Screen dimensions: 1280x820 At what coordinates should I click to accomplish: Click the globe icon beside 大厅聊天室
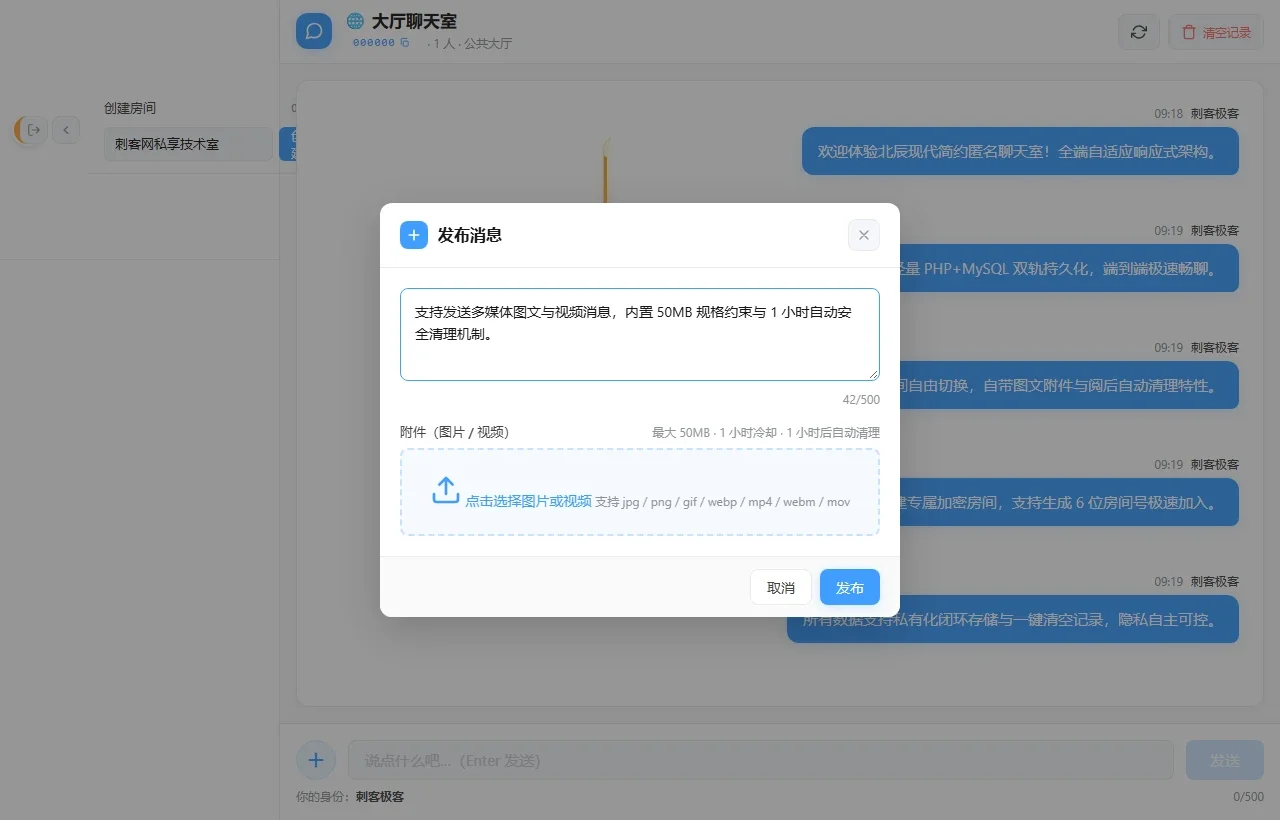point(355,21)
